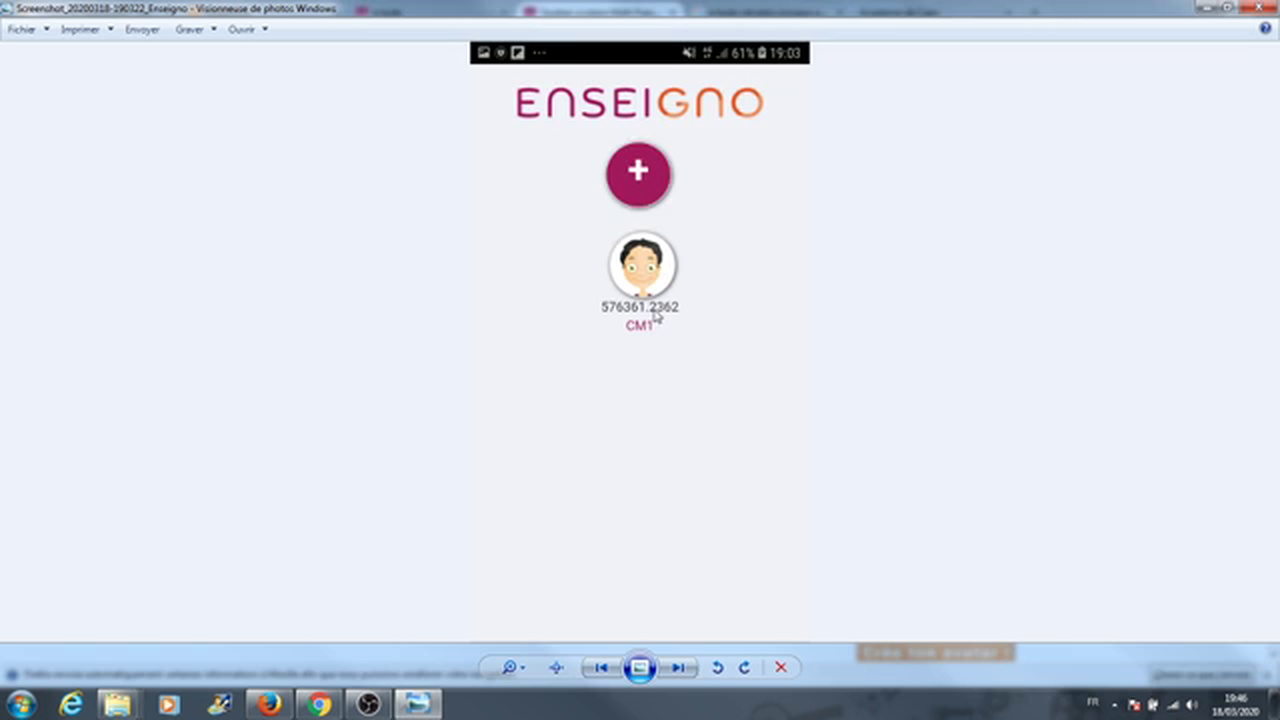The image size is (1280, 720).
Task: Open the Envoyer menu
Action: 142,29
